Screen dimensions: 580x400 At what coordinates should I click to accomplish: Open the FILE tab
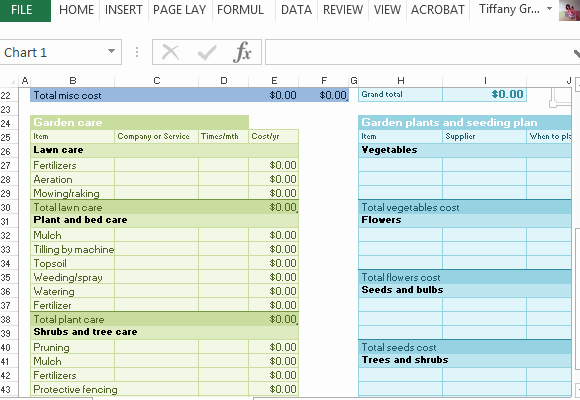pyautogui.click(x=24, y=10)
